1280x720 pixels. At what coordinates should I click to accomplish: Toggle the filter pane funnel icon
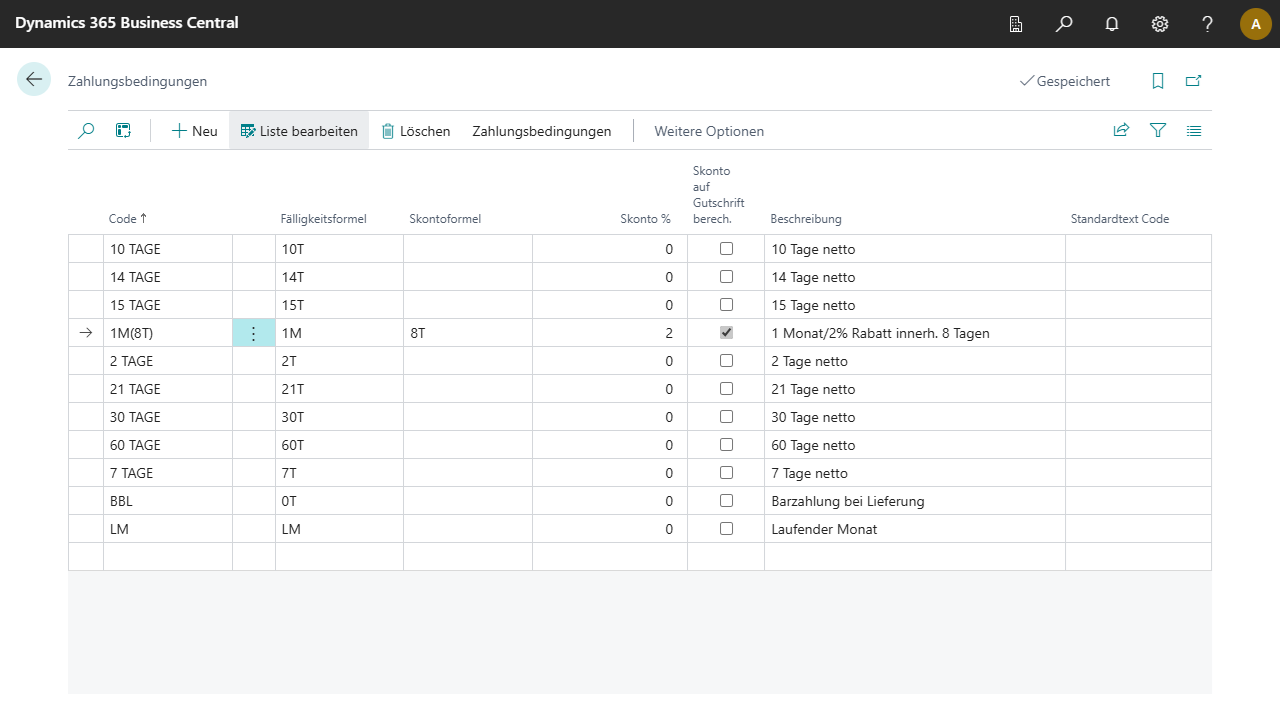pyautogui.click(x=1158, y=131)
